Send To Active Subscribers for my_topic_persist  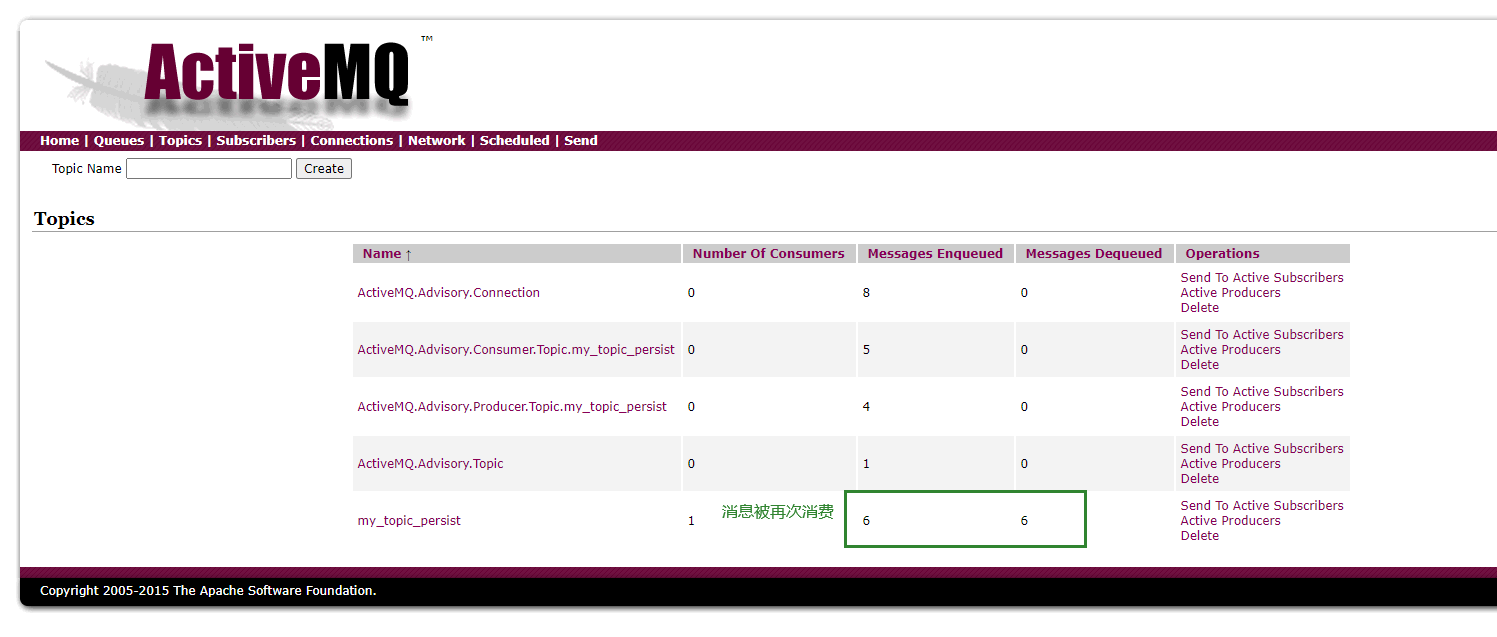(1262, 506)
